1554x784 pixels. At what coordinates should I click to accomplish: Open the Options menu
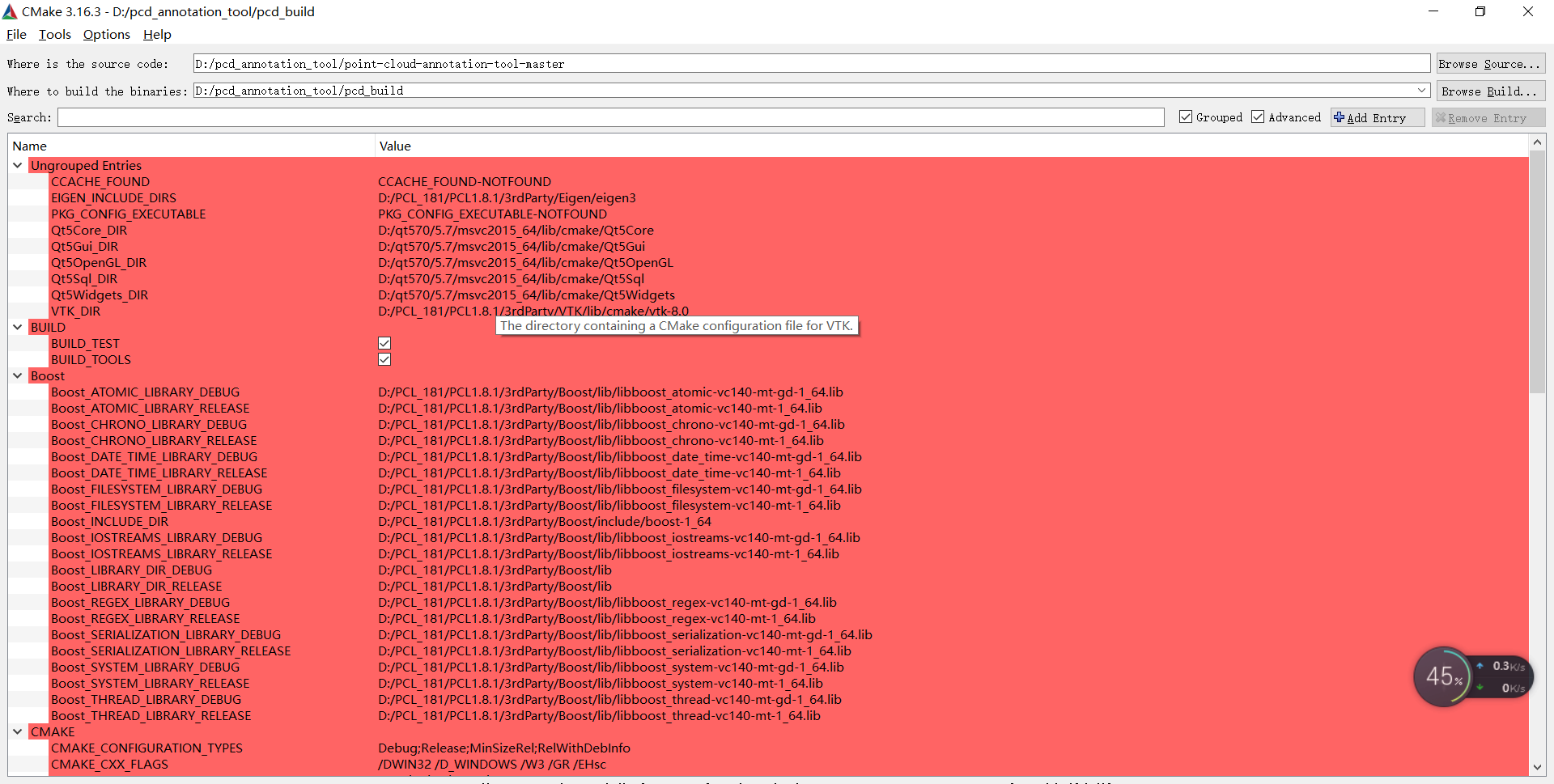pos(107,35)
